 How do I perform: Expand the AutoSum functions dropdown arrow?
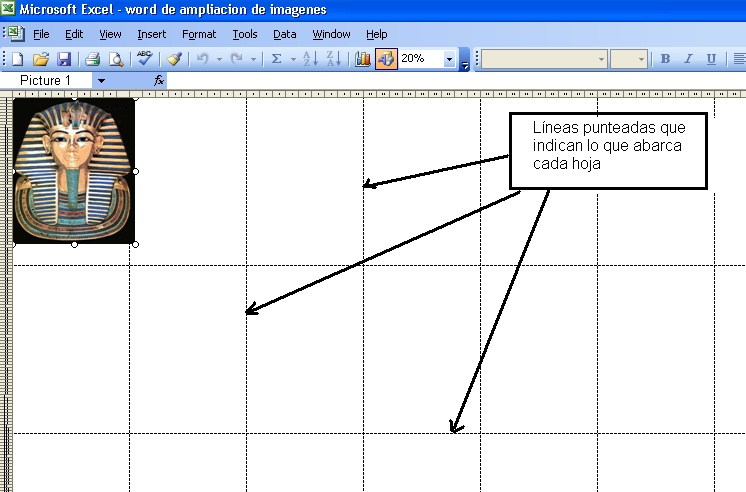293,59
